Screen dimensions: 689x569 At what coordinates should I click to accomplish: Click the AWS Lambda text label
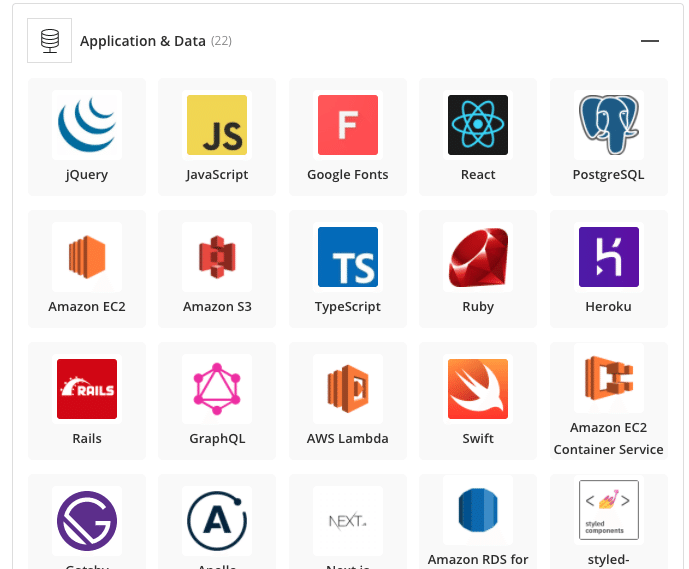348,439
